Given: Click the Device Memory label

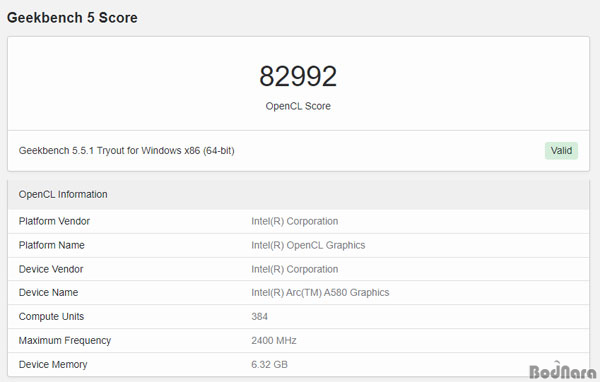Looking at the screenshot, I should coord(53,364).
